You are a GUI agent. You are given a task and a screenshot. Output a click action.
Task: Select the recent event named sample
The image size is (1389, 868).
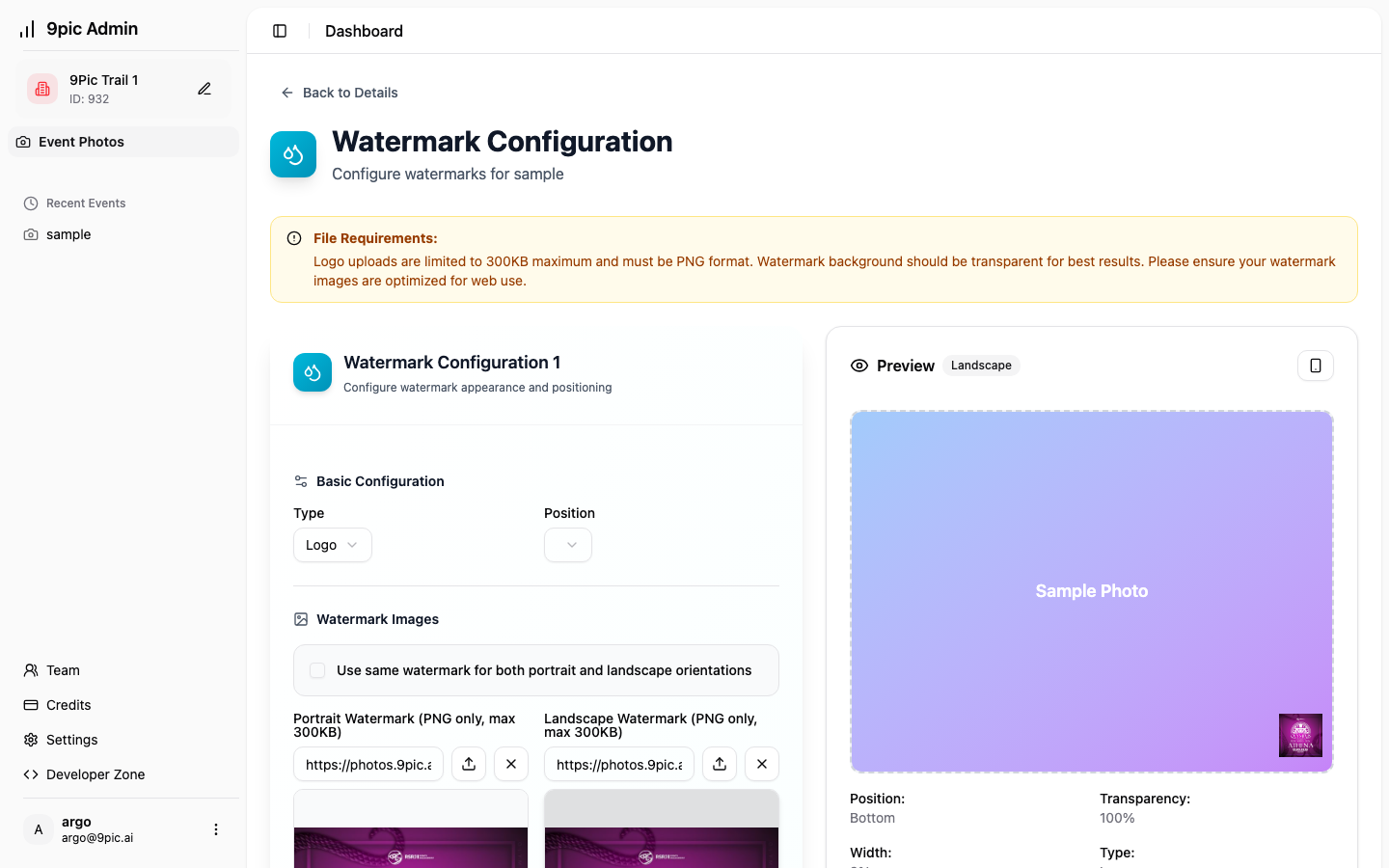pos(68,234)
